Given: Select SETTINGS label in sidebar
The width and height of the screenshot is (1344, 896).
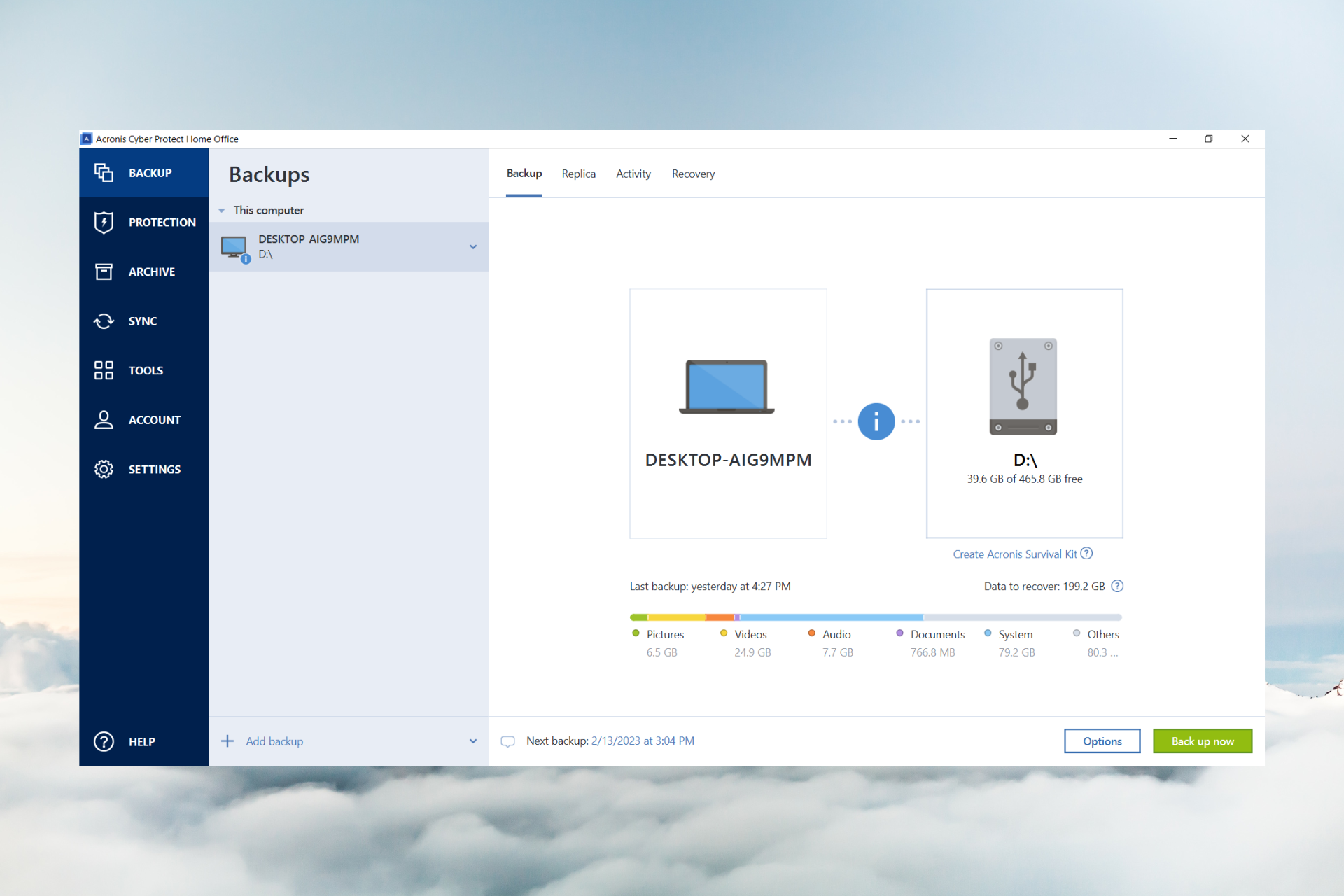Looking at the screenshot, I should tap(155, 470).
